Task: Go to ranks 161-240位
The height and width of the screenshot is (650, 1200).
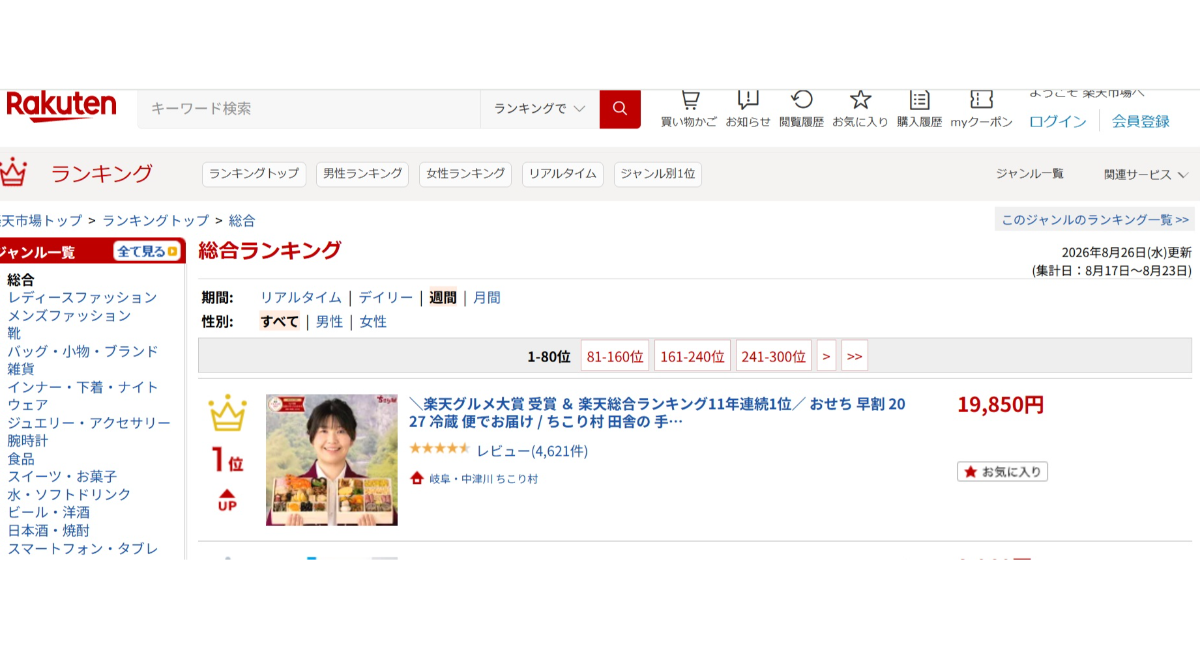Action: point(692,356)
